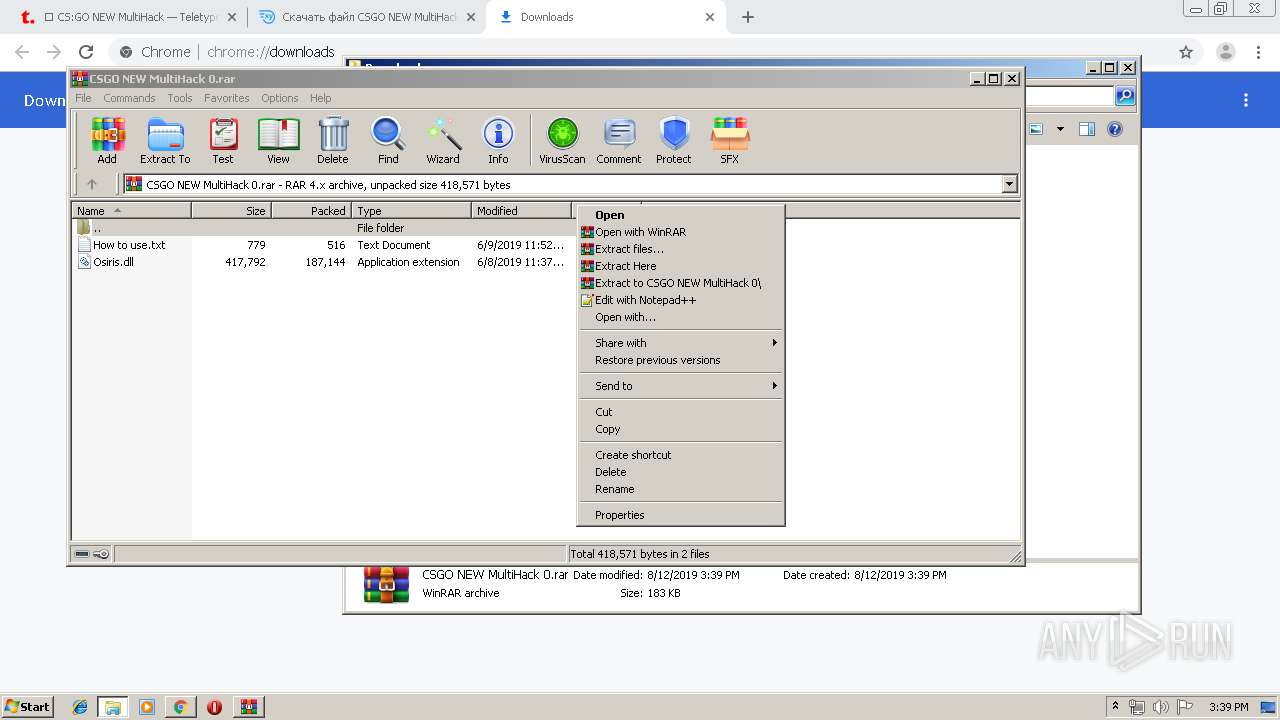Choose Restore previous versions

pos(680,360)
